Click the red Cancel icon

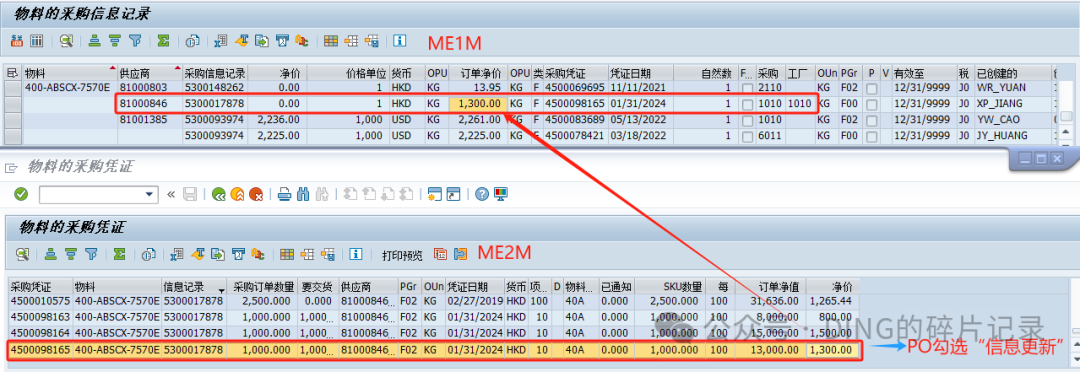(256, 194)
